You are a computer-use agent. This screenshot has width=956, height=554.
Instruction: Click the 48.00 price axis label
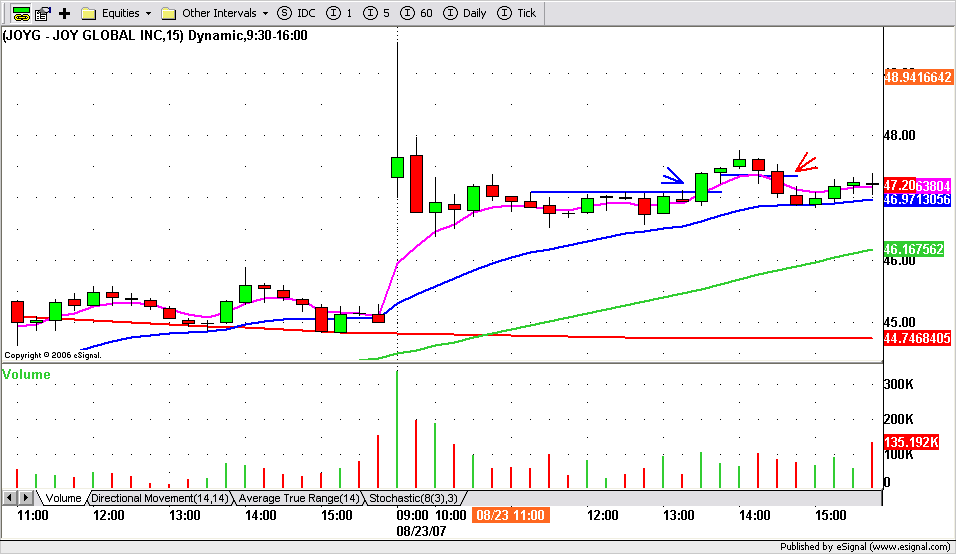[900, 135]
